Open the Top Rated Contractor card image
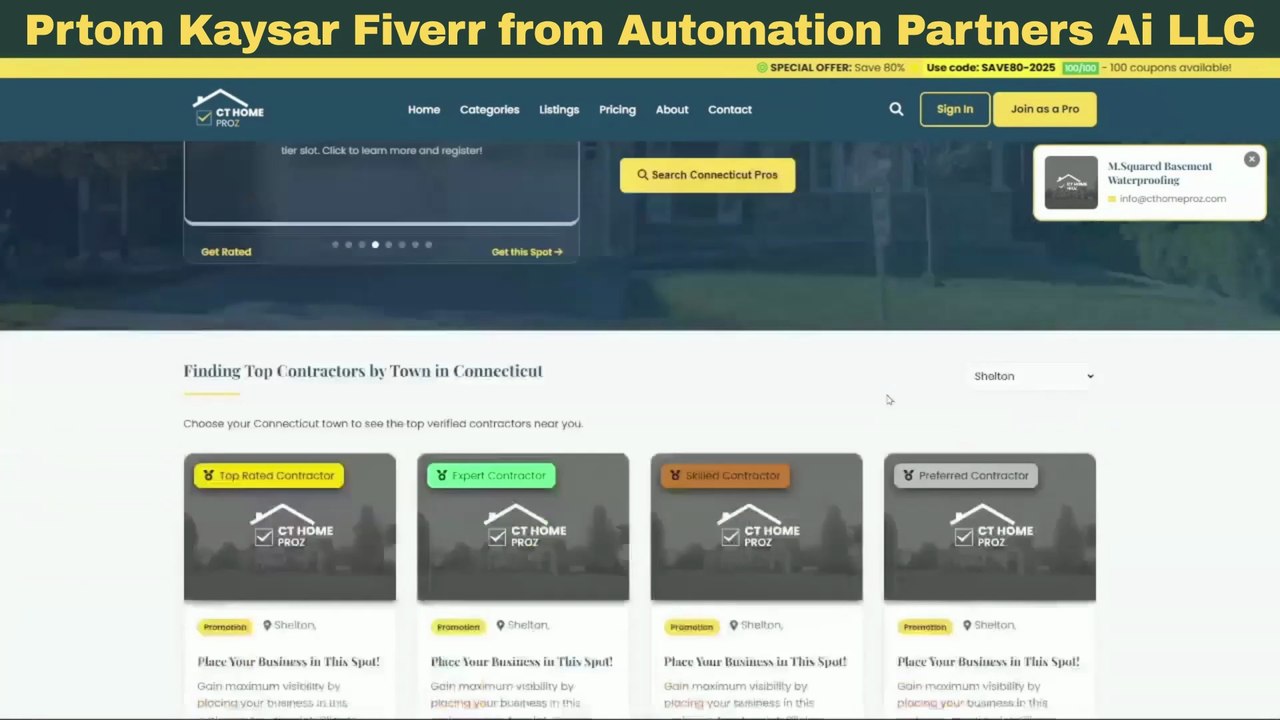 (290, 528)
